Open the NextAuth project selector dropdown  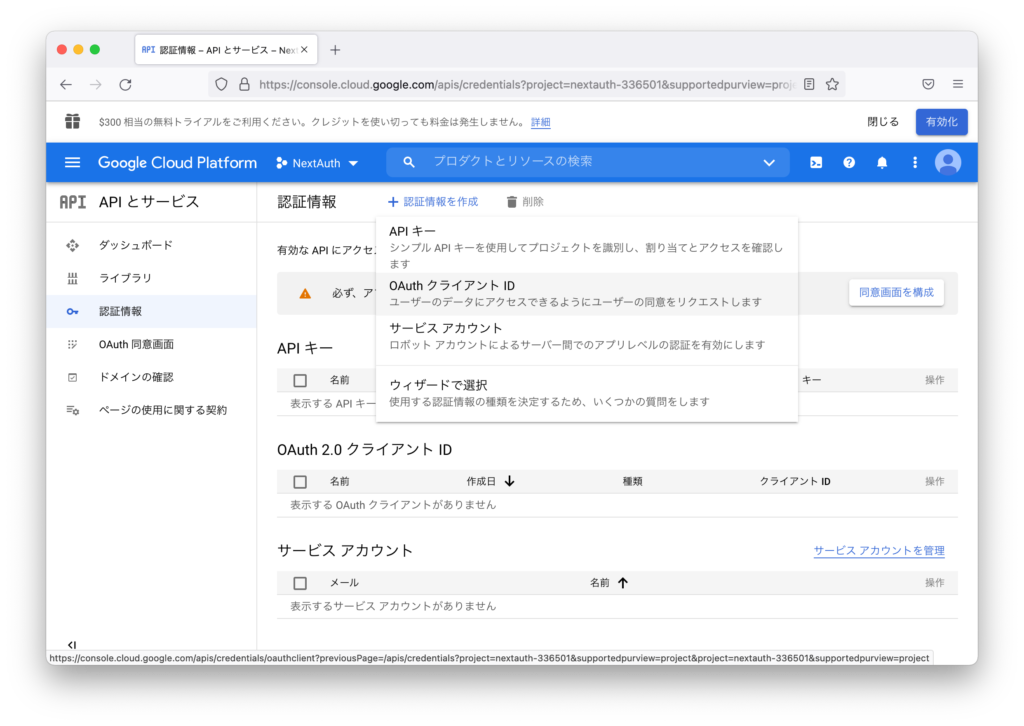317,162
